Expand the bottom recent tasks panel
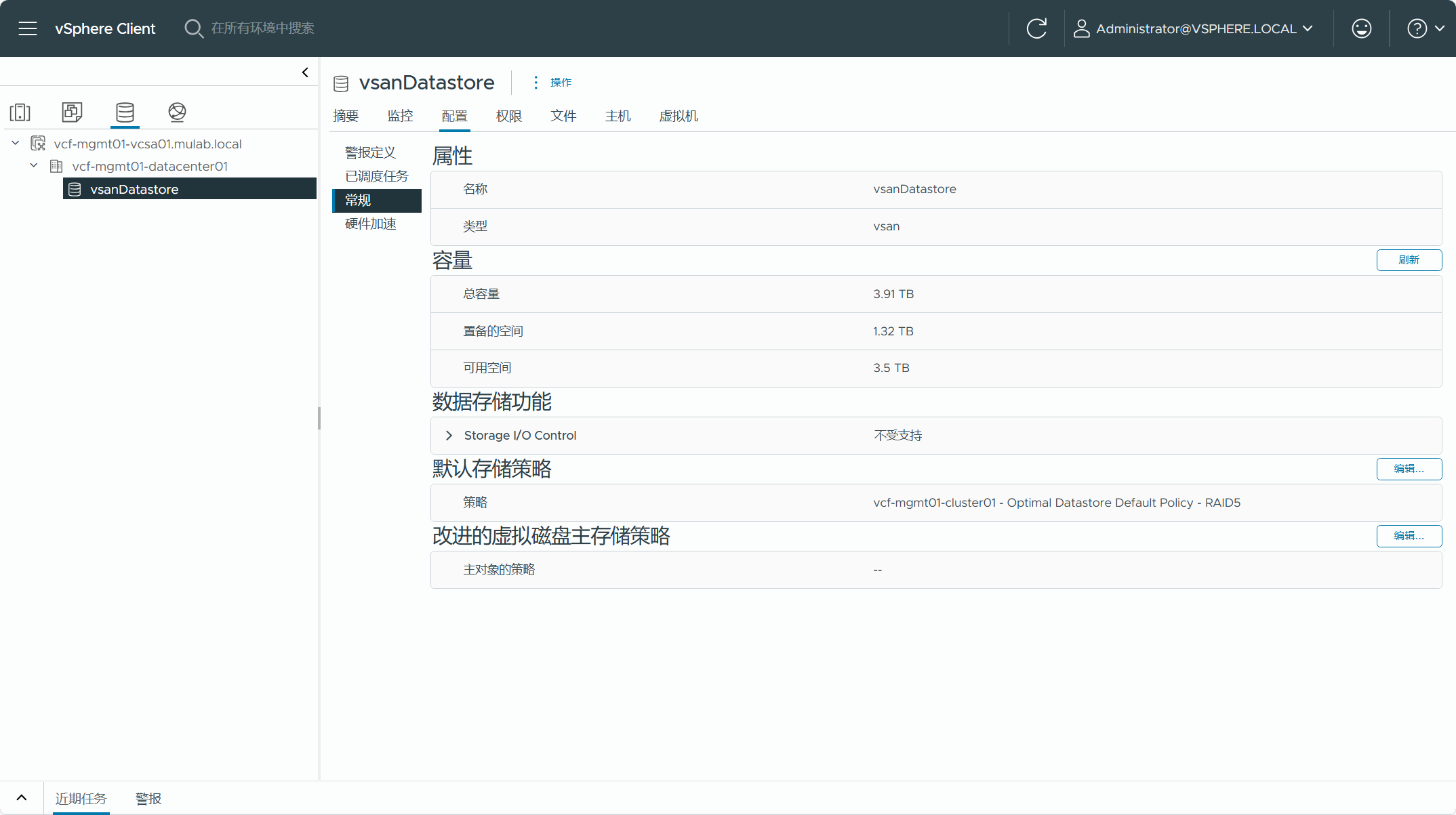Image resolution: width=1456 pixels, height=815 pixels. [22, 797]
